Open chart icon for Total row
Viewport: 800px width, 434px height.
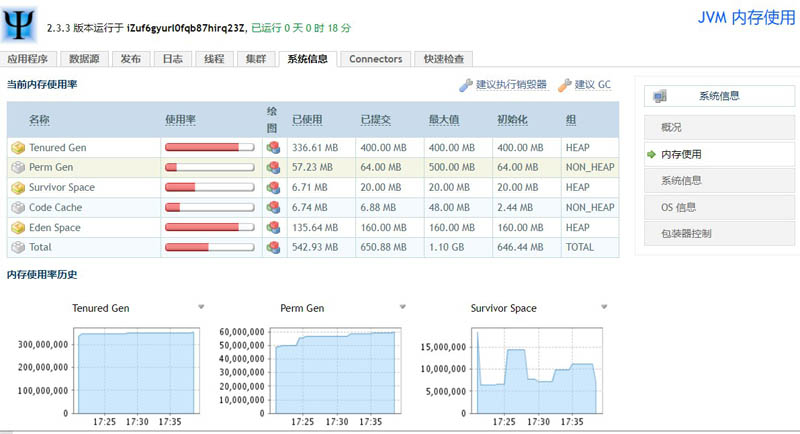click(x=273, y=247)
